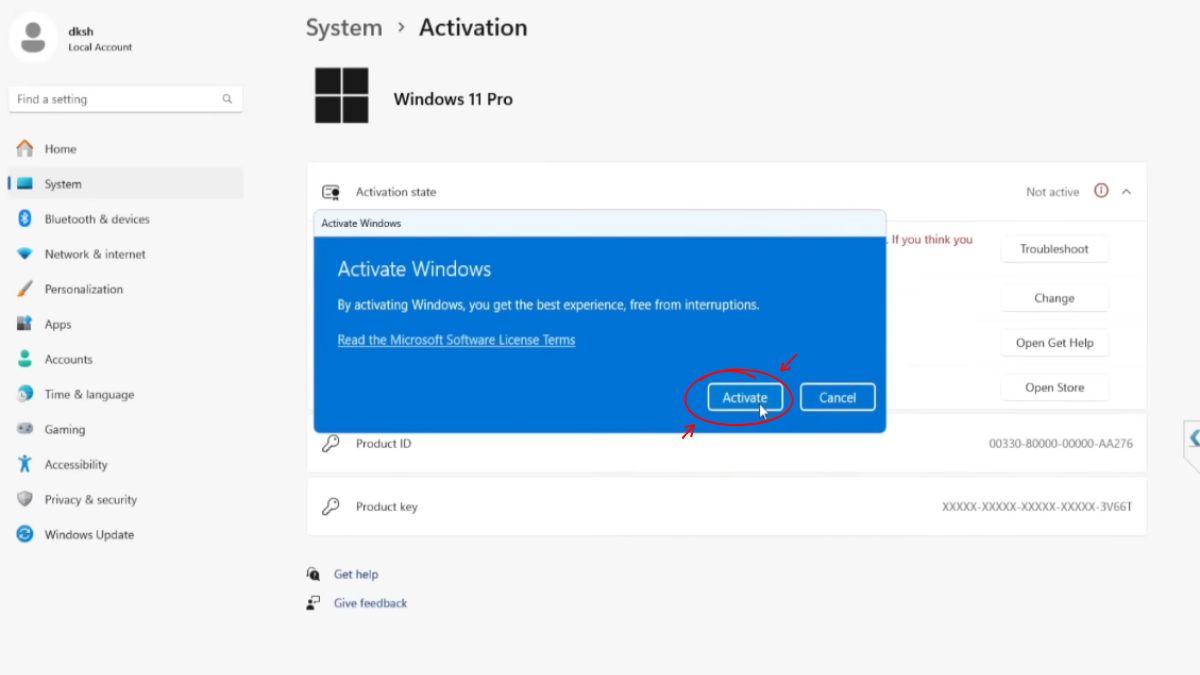Image resolution: width=1200 pixels, height=675 pixels.
Task: Collapse the Activation state section chevron
Action: click(x=1126, y=191)
